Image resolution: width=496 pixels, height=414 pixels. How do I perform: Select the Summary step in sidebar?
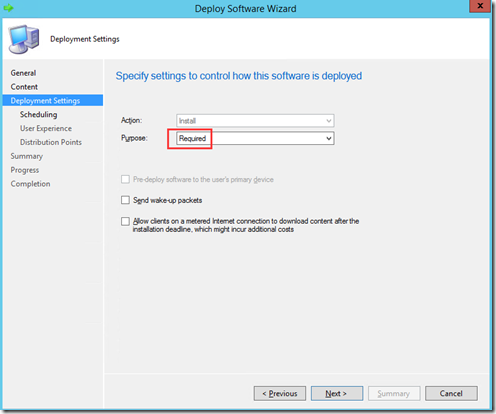(27, 156)
